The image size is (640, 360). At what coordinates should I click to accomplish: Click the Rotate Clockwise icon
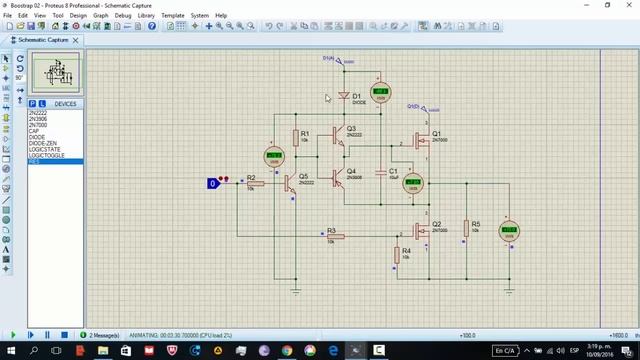[x=20, y=59]
